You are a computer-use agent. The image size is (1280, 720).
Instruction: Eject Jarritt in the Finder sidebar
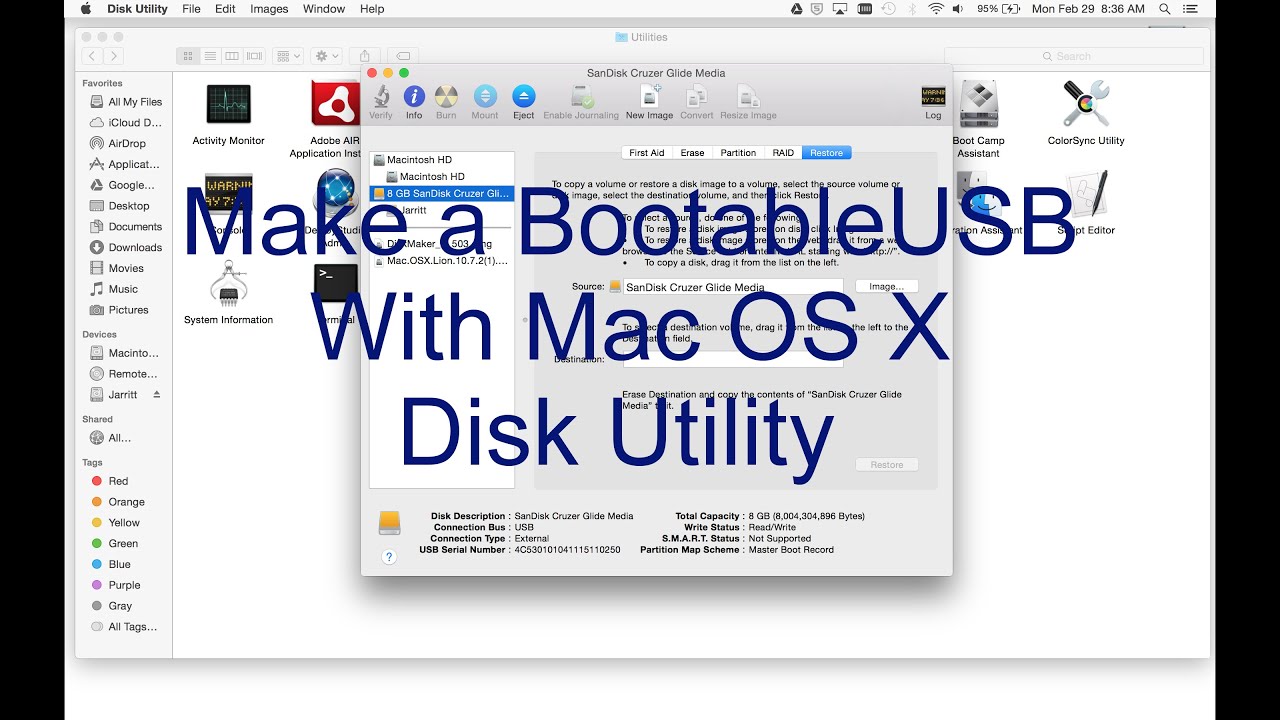(156, 395)
